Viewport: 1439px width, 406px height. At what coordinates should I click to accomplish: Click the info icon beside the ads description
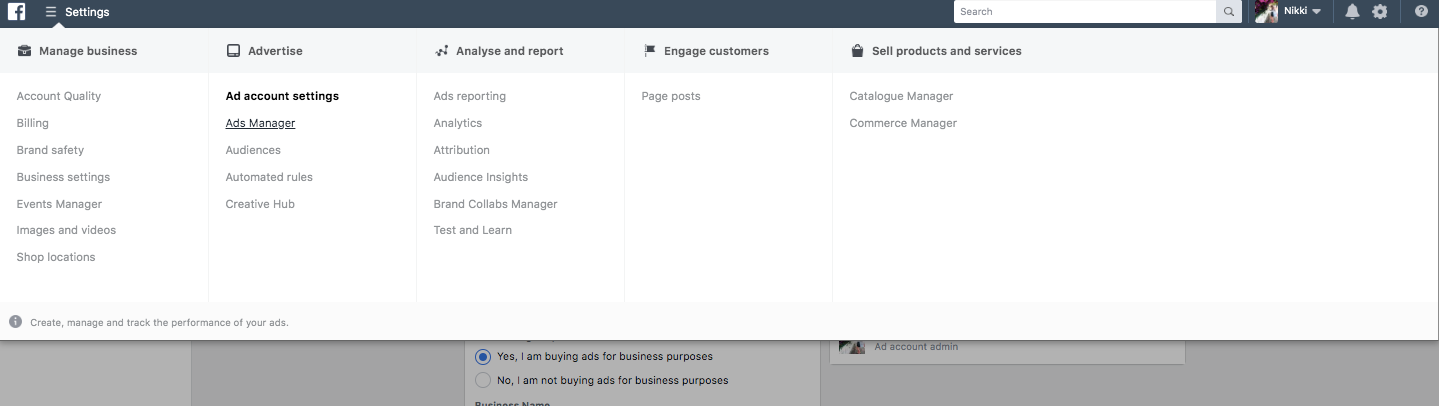click(x=15, y=322)
